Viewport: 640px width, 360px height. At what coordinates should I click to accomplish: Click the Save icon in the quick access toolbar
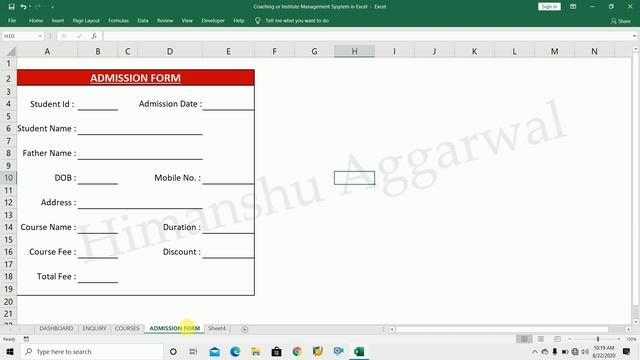click(x=11, y=7)
